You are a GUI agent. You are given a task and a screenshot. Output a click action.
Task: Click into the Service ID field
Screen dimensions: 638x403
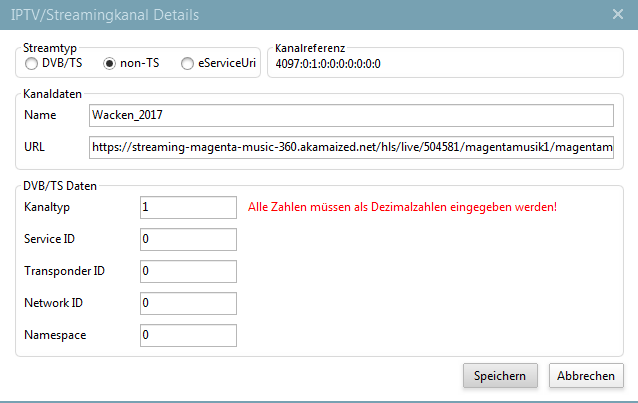189,240
